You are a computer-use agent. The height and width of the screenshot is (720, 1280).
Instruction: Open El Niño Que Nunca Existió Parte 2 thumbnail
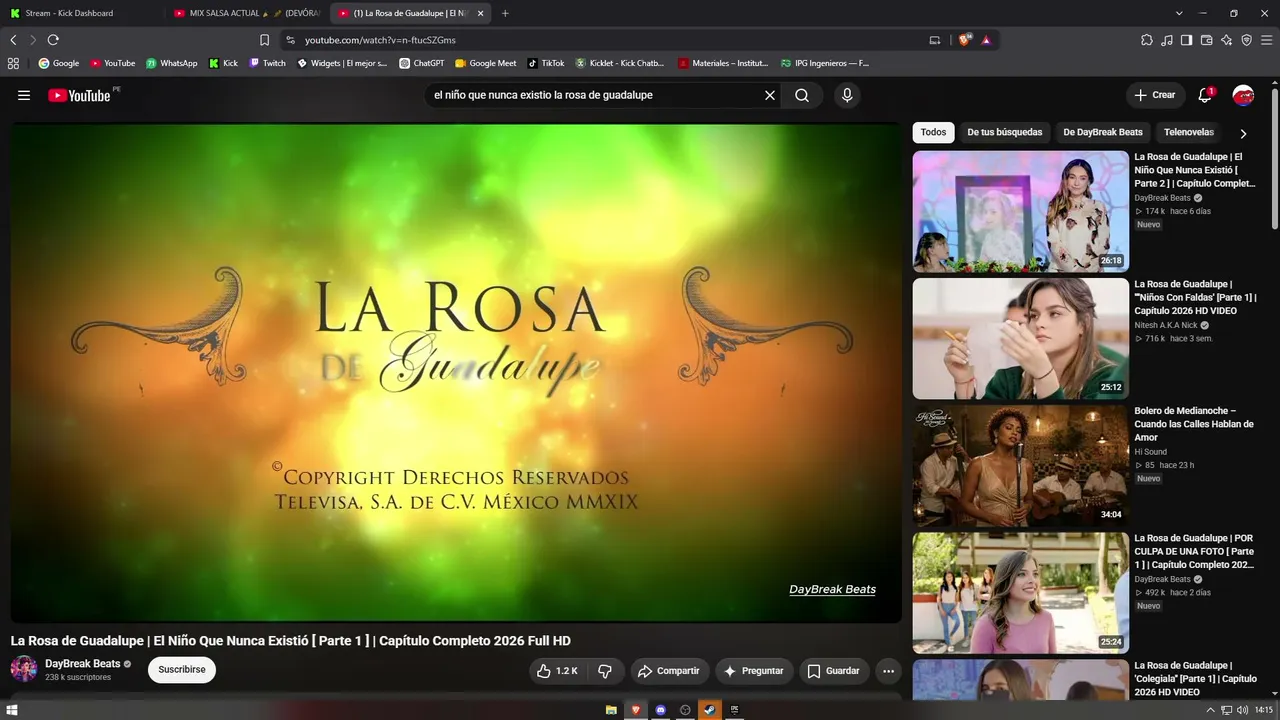pyautogui.click(x=1020, y=211)
